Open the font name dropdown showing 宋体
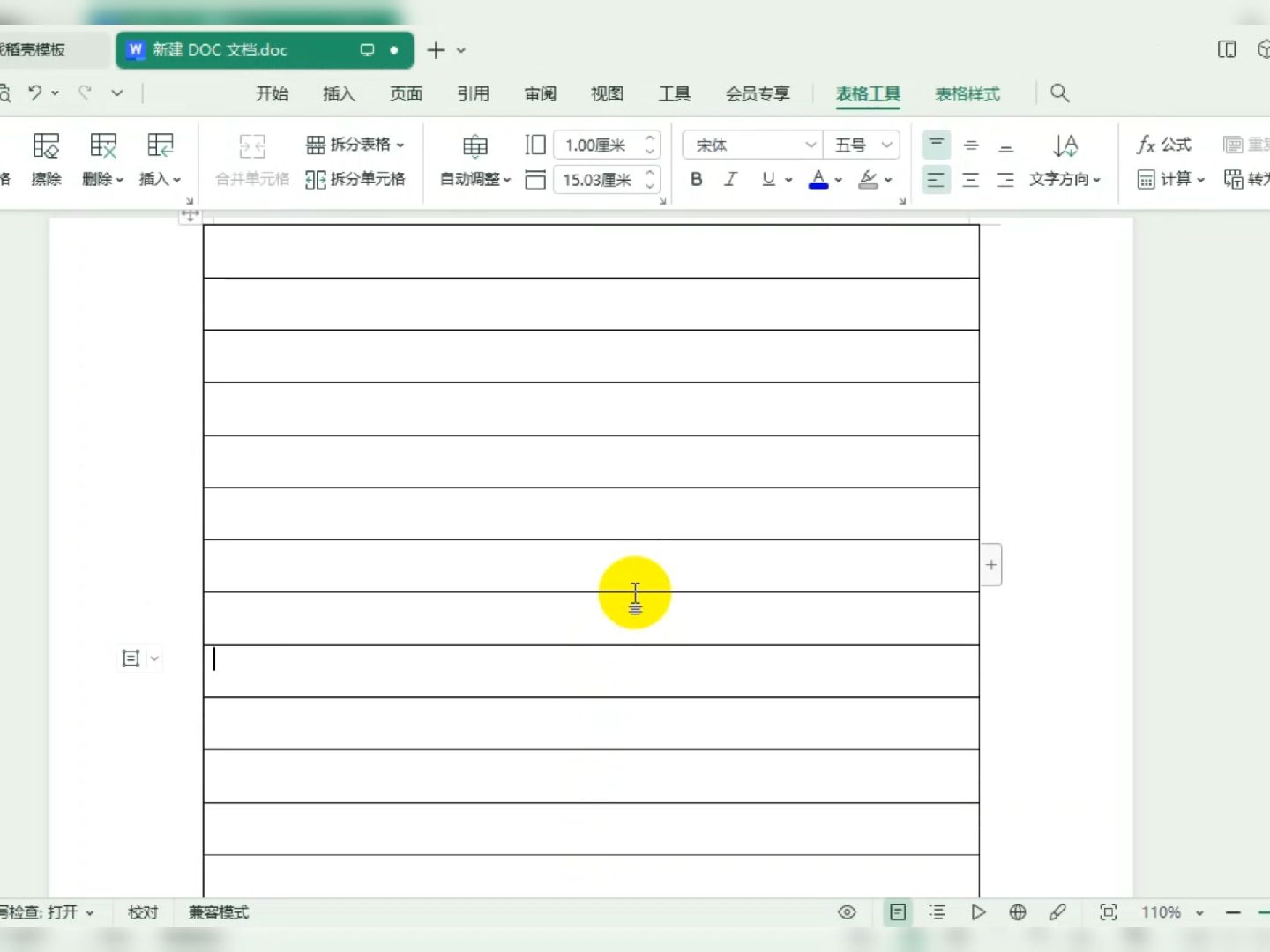1270x952 pixels. 752,145
